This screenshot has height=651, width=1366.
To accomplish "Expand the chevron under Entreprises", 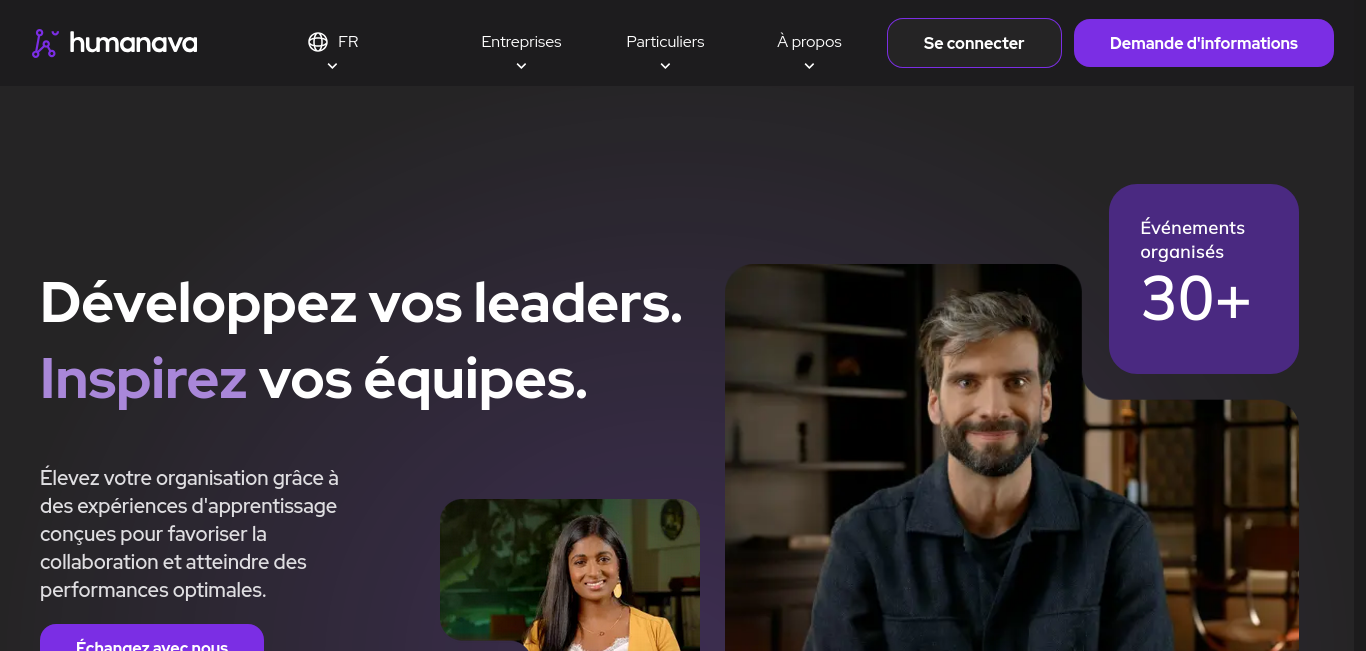I will [x=521, y=66].
